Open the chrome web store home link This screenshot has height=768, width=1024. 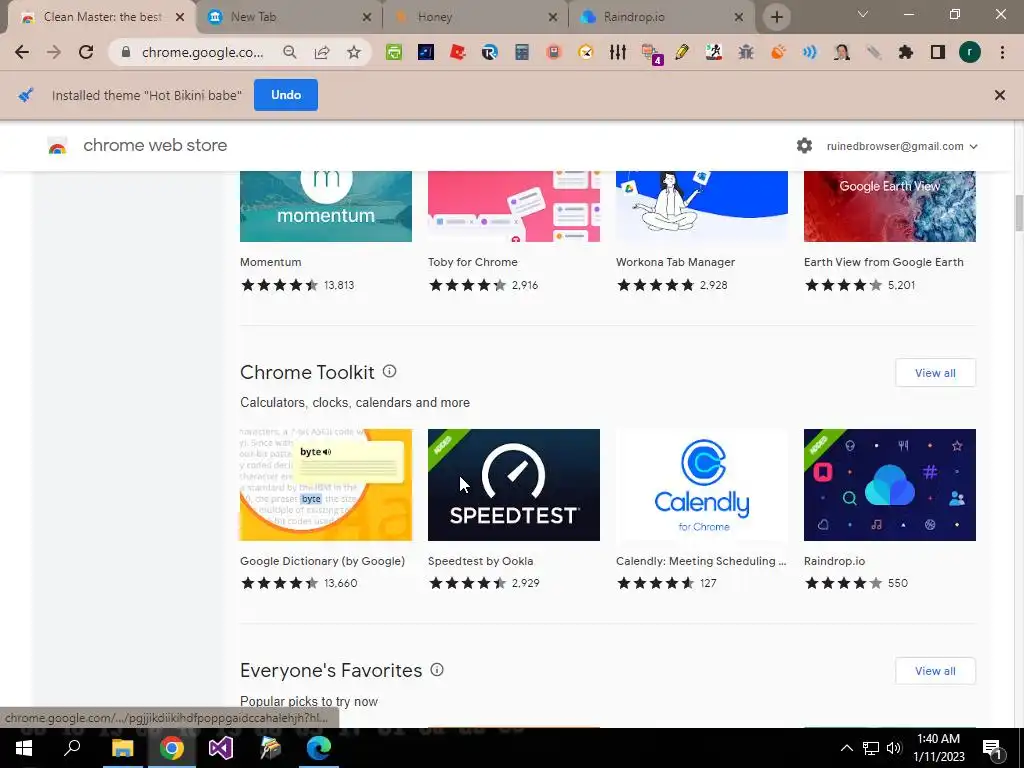138,146
